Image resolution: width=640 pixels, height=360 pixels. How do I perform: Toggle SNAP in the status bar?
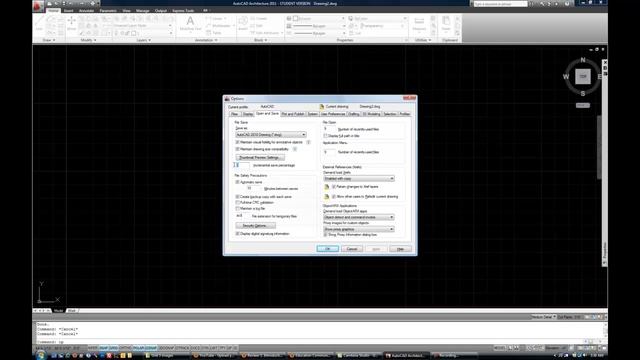[104, 348]
